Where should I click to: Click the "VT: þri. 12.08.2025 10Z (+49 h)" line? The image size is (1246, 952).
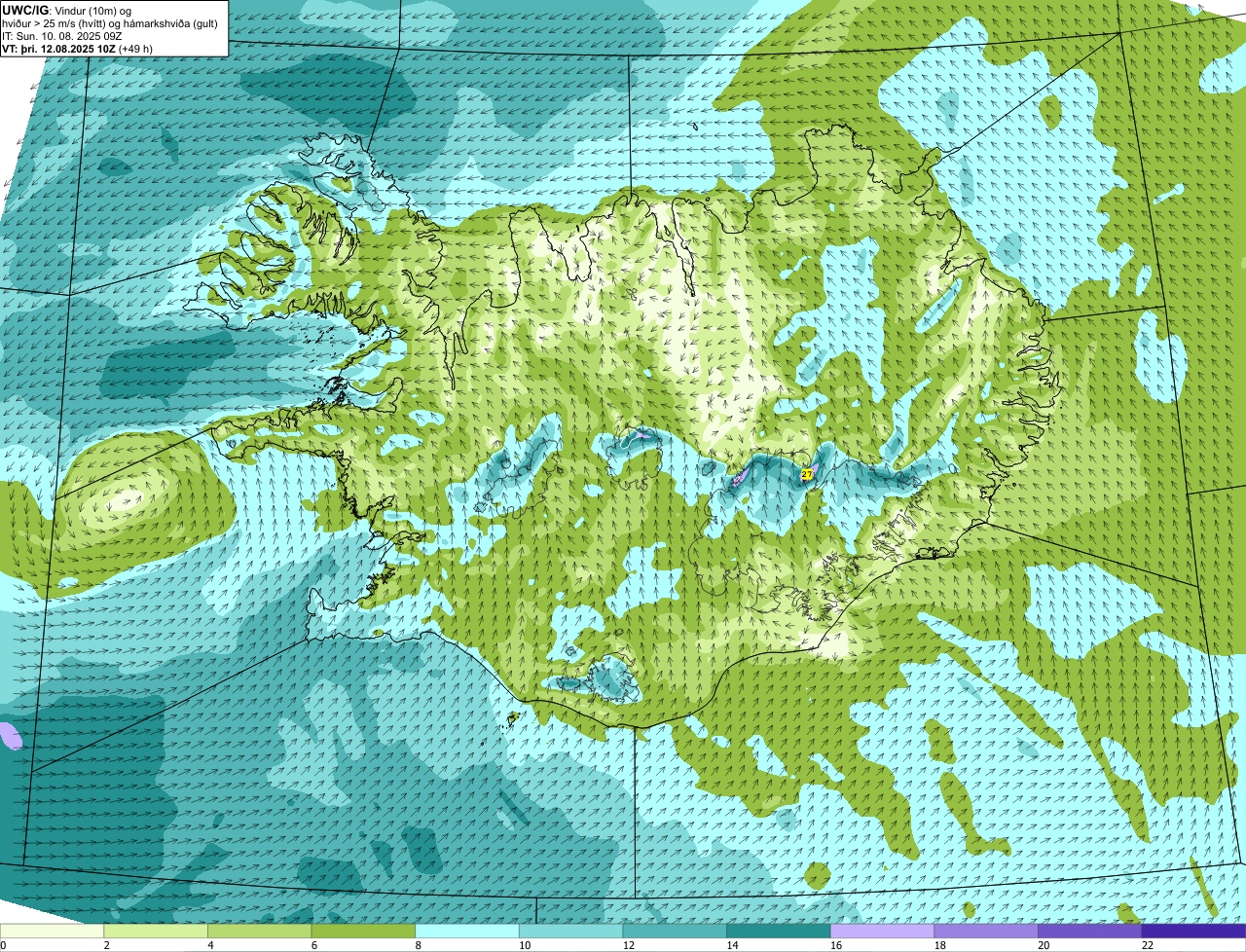78,48
